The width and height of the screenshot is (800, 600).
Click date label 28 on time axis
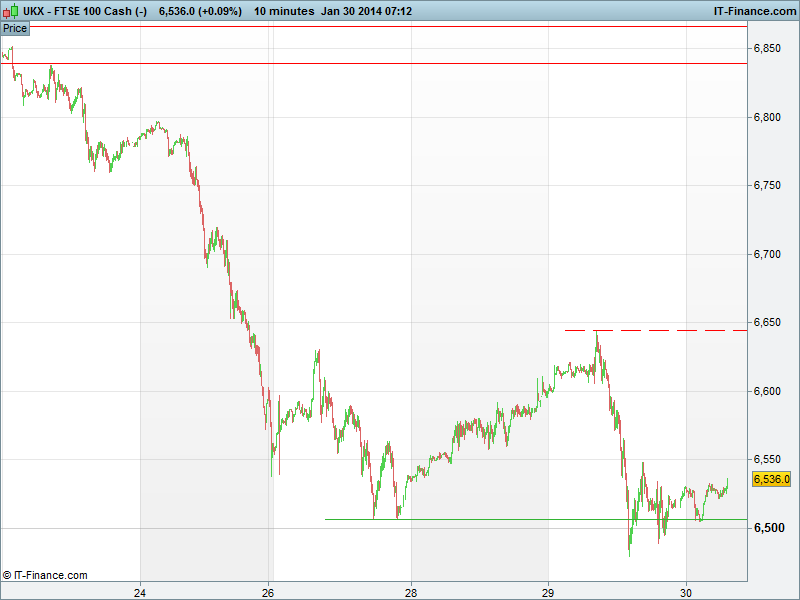[411, 592]
